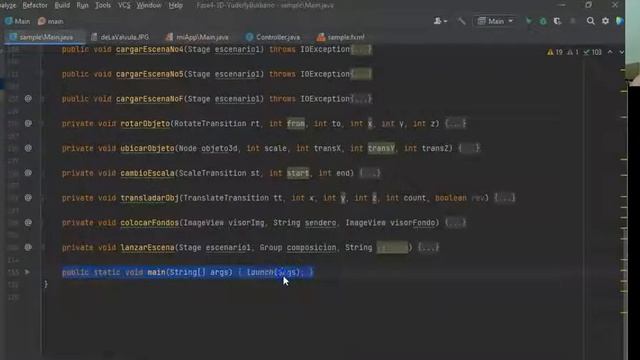
Task: Click the Debug bug icon
Action: point(543,21)
